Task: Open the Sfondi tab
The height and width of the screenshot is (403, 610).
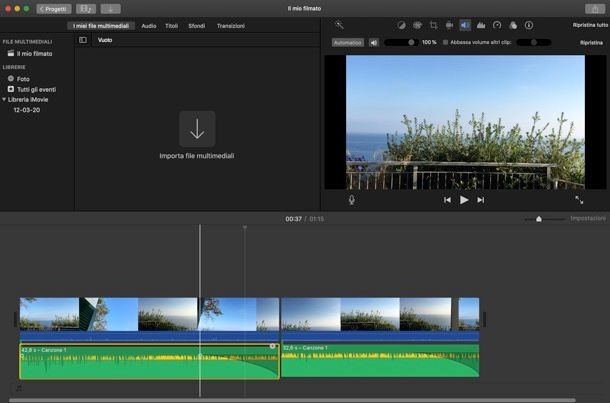Action: tap(196, 26)
